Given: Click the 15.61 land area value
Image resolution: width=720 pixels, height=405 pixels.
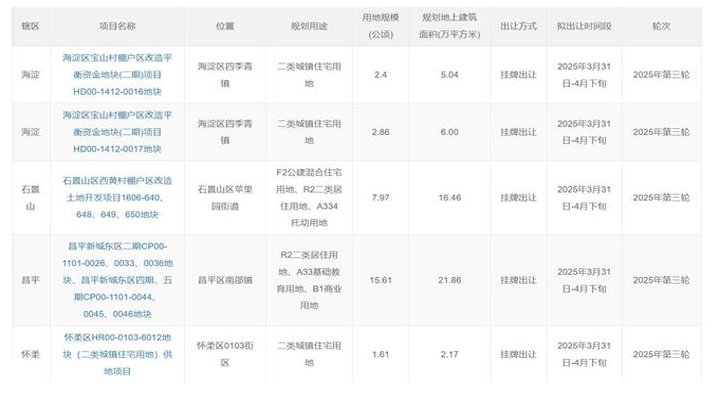Looking at the screenshot, I should (x=380, y=280).
